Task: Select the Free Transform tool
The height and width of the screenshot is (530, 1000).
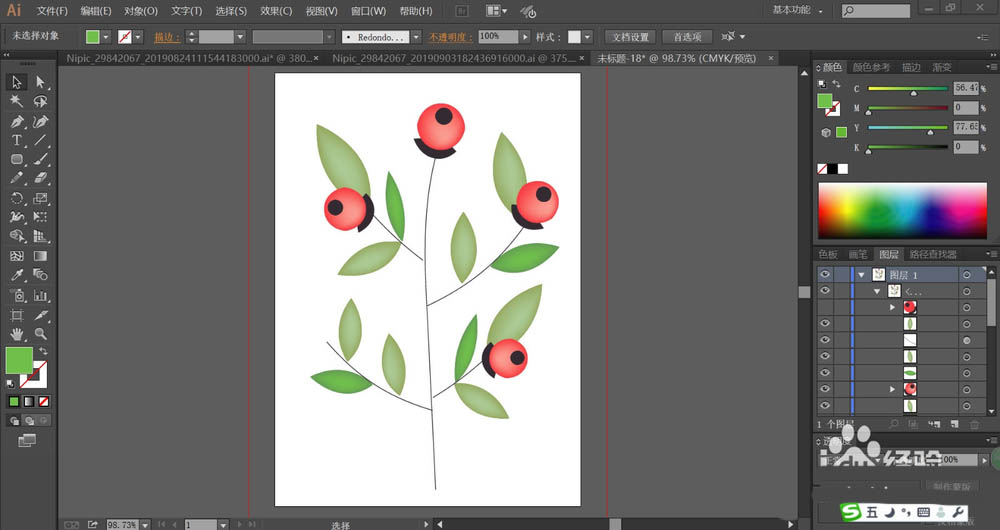Action: pyautogui.click(x=40, y=217)
